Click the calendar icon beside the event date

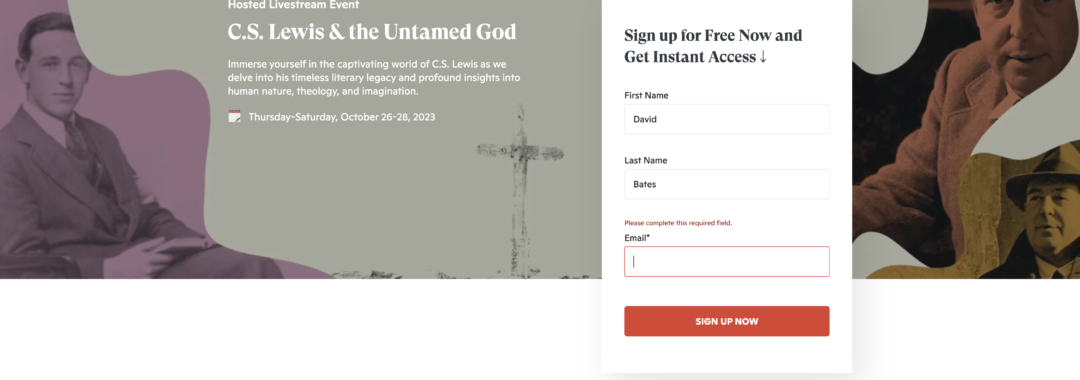click(234, 116)
